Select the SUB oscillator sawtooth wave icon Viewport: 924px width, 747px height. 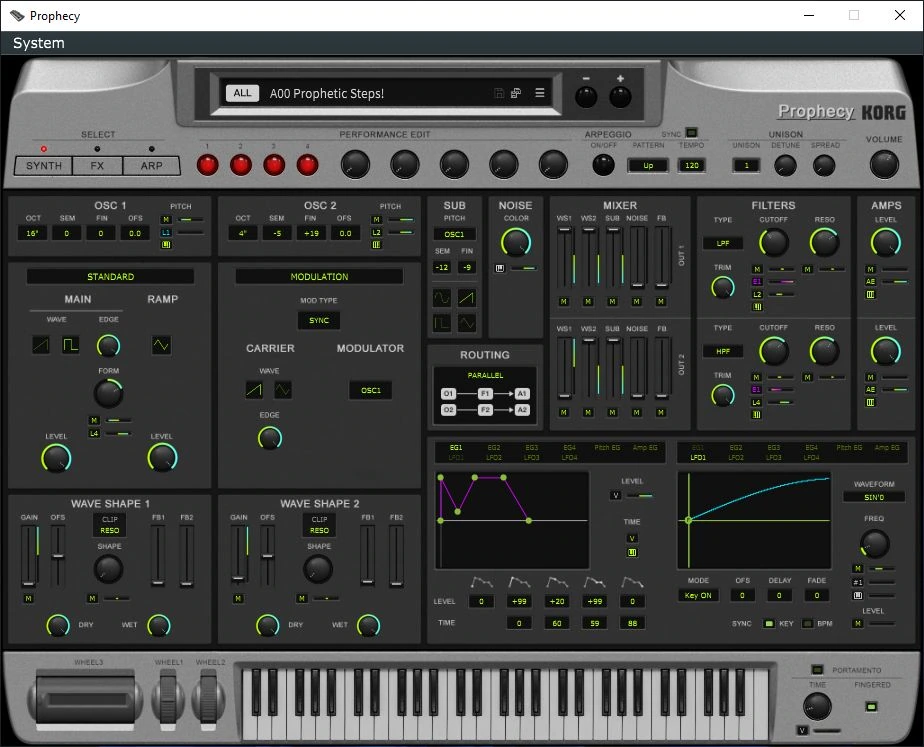467,298
